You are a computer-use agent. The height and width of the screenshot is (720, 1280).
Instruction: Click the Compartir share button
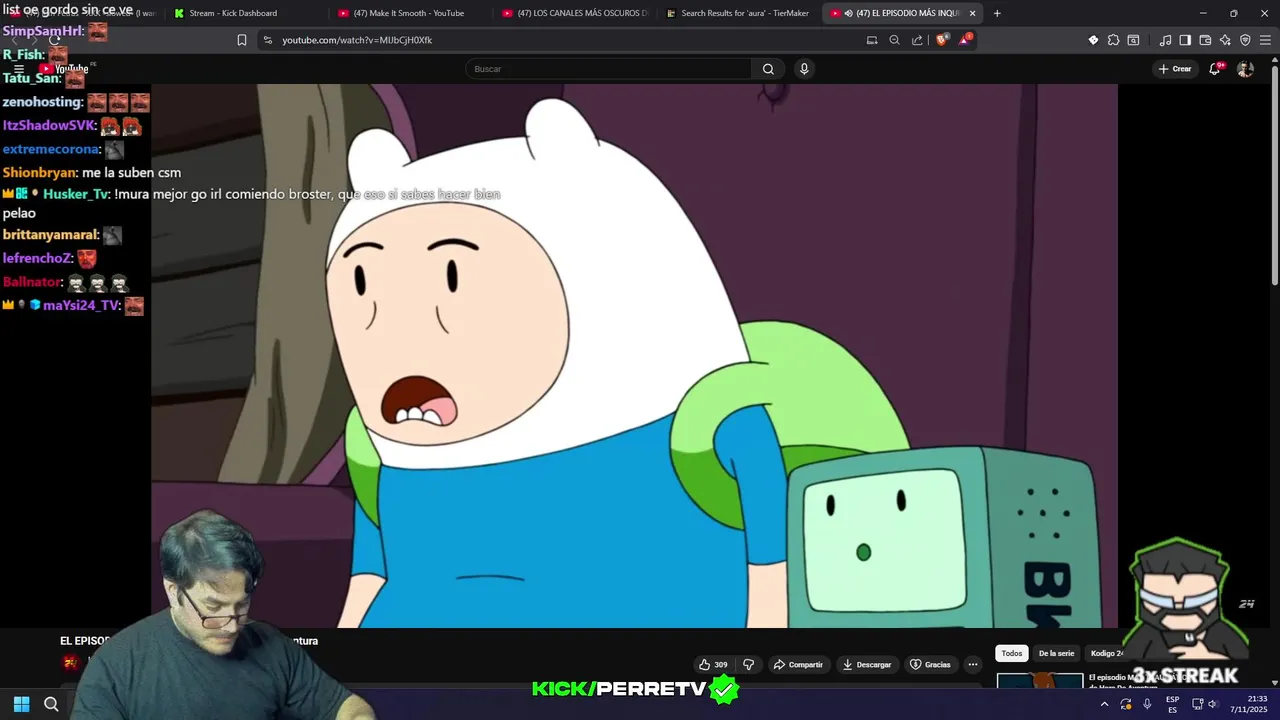(x=798, y=664)
